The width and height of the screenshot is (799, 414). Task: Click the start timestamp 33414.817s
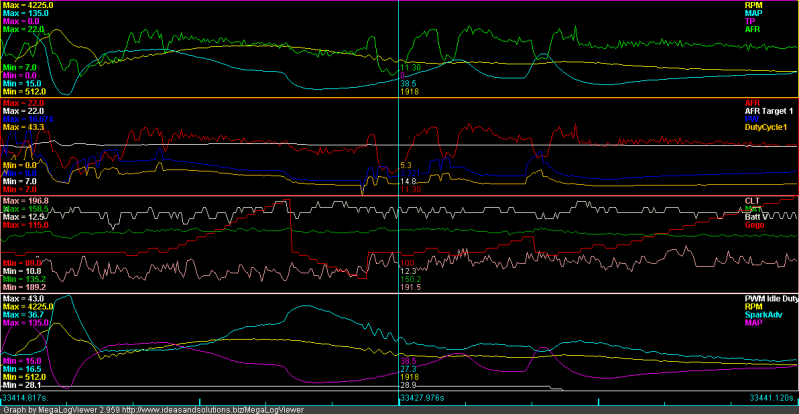point(23,397)
